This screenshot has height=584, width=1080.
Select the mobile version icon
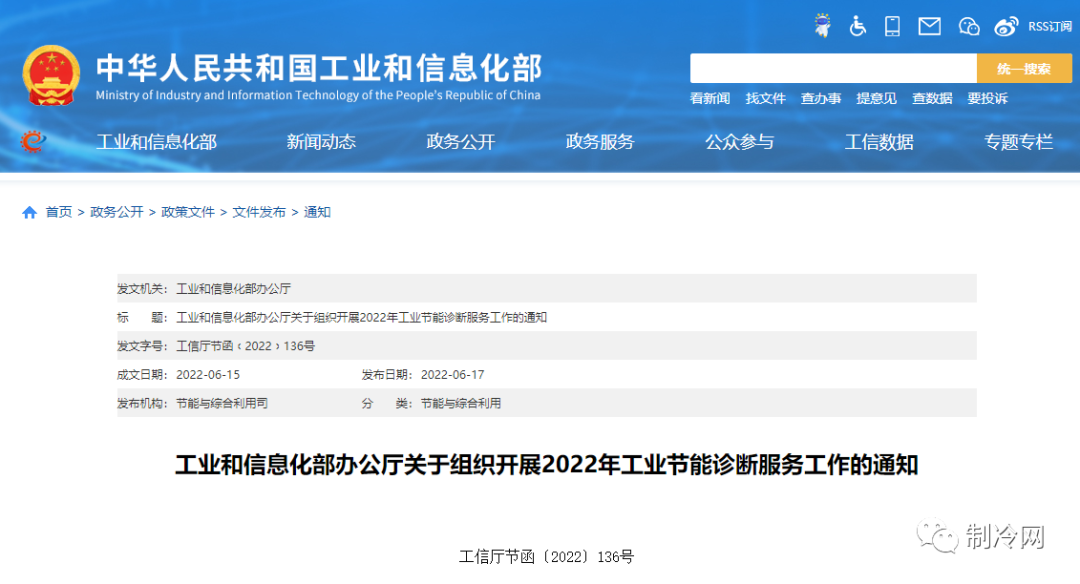pos(892,26)
